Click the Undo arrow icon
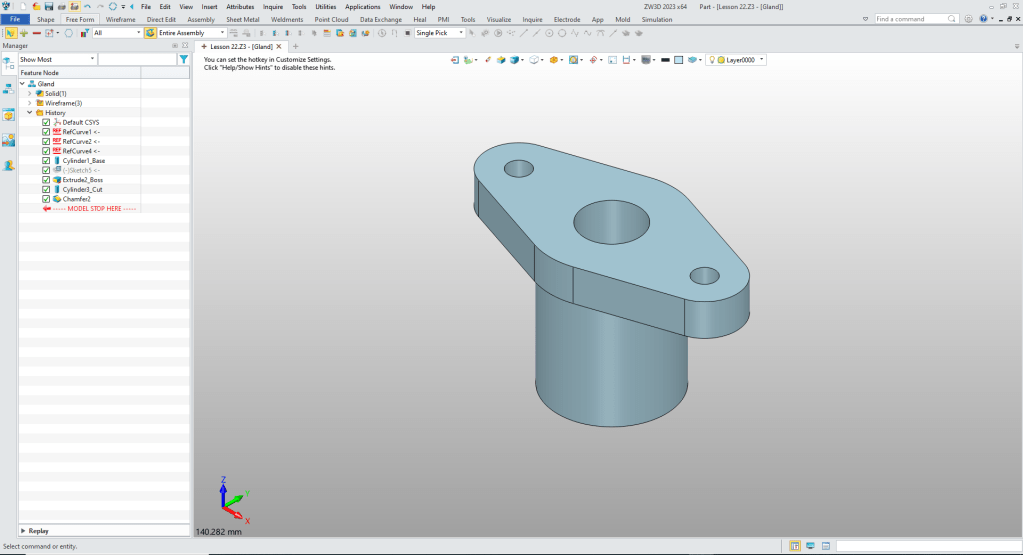 (x=87, y=6)
